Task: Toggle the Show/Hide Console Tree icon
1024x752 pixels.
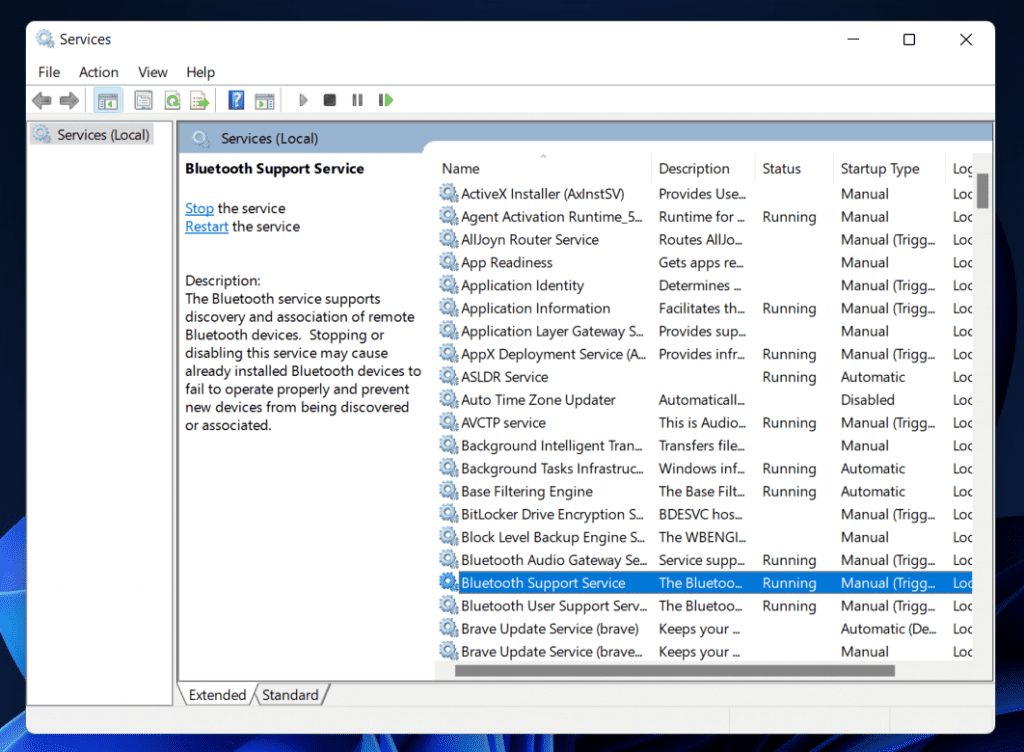Action: point(107,99)
